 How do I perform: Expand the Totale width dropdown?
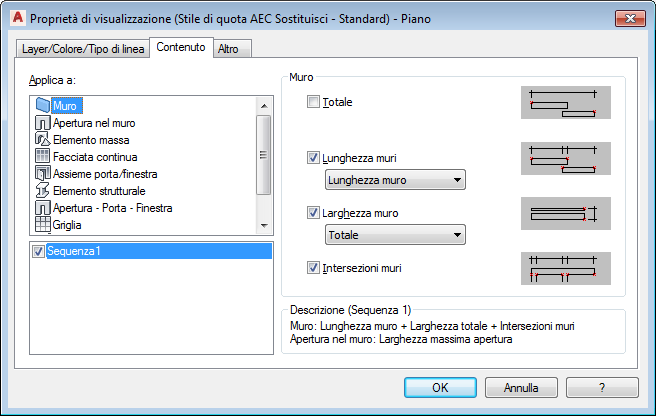point(395,235)
